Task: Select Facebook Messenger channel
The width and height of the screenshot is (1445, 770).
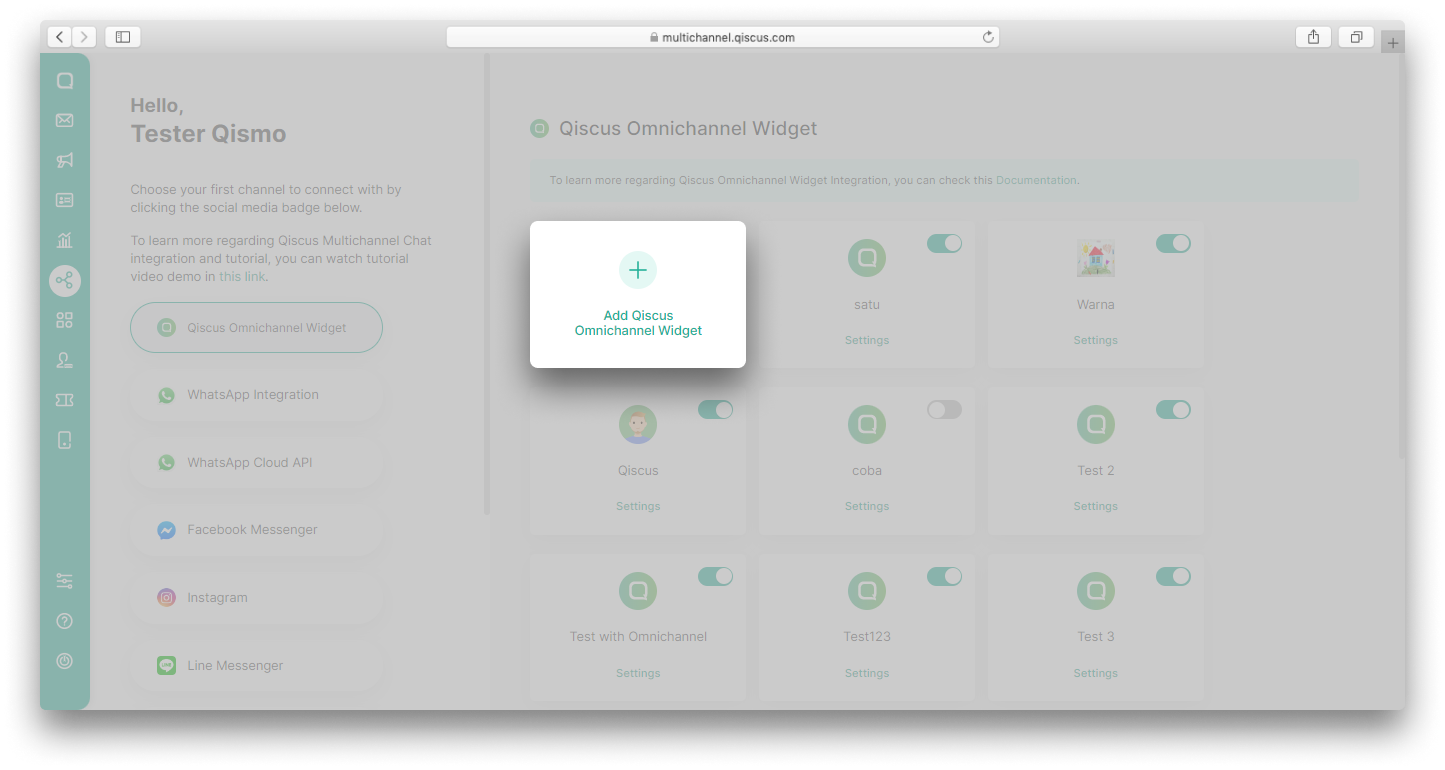Action: [x=256, y=530]
